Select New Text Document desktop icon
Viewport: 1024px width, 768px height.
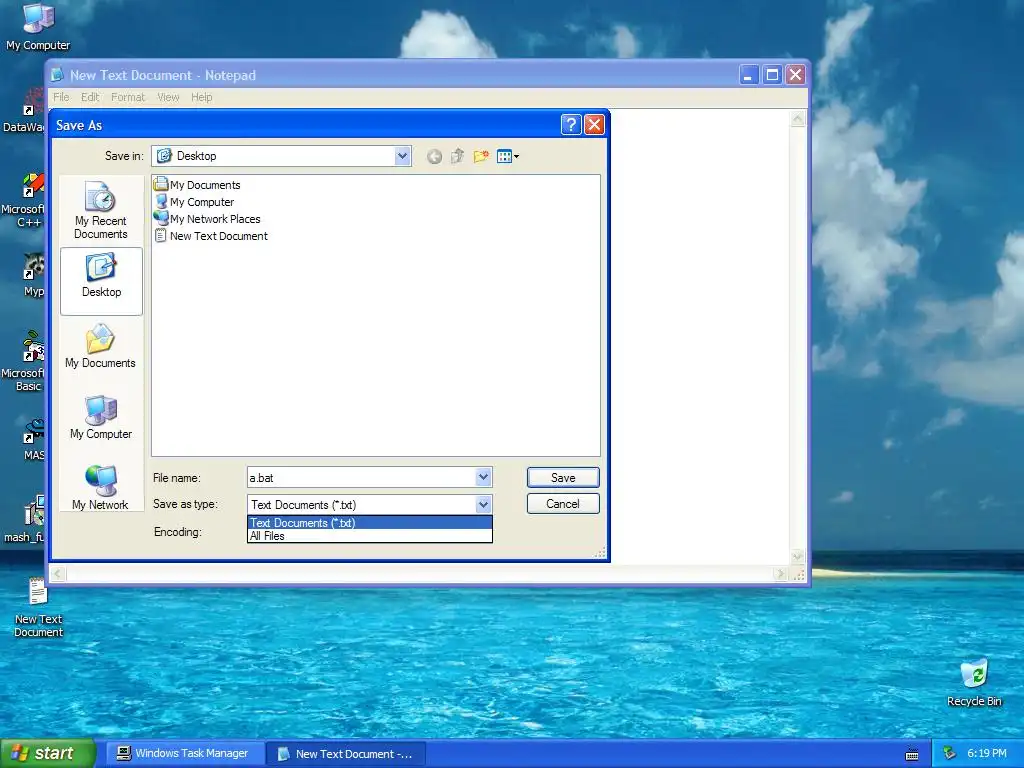click(x=38, y=607)
